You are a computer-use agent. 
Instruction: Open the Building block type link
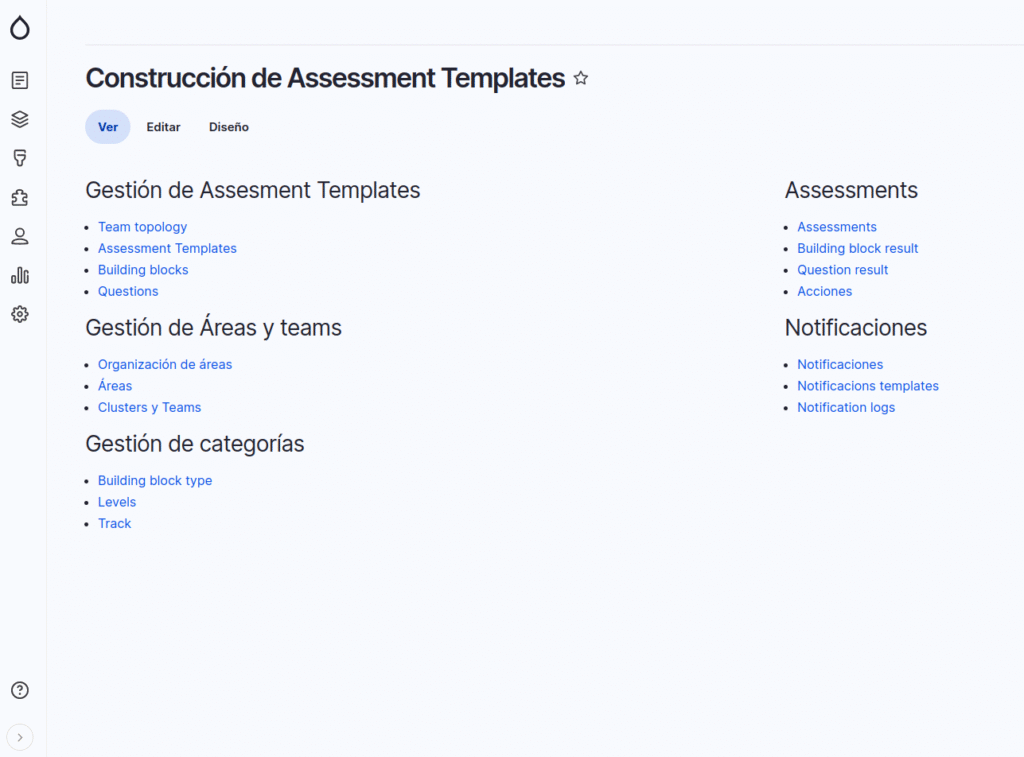(155, 480)
